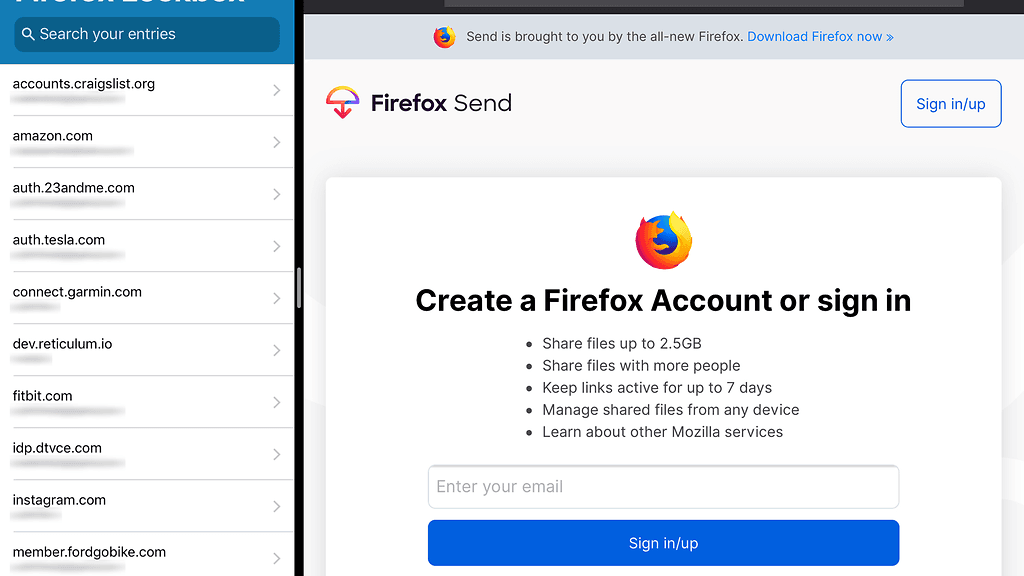Grab the split view divider handle
This screenshot has height=576, width=1024.
(x=299, y=288)
